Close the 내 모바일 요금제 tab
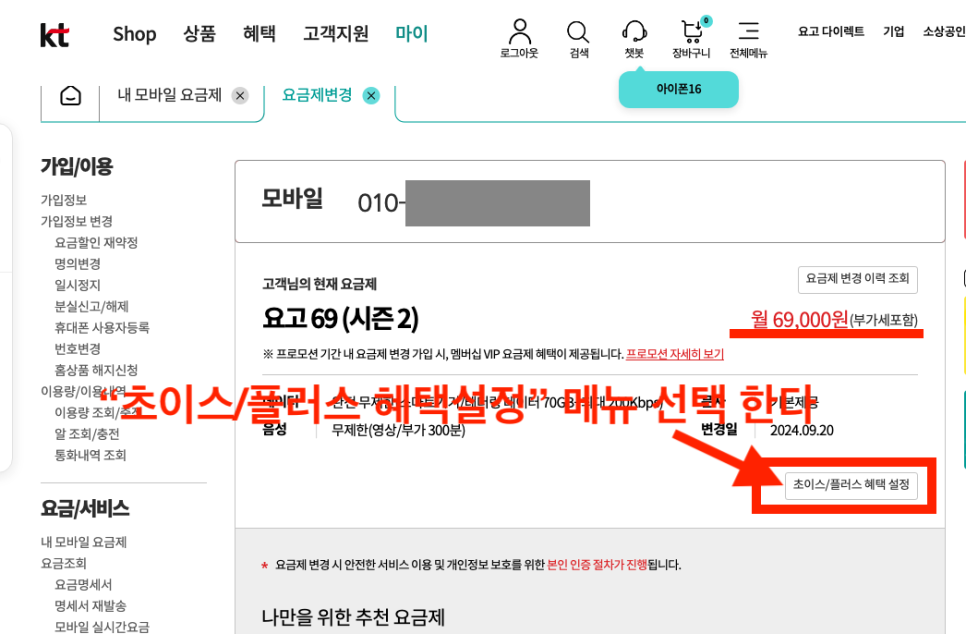966x634 pixels. click(x=240, y=96)
